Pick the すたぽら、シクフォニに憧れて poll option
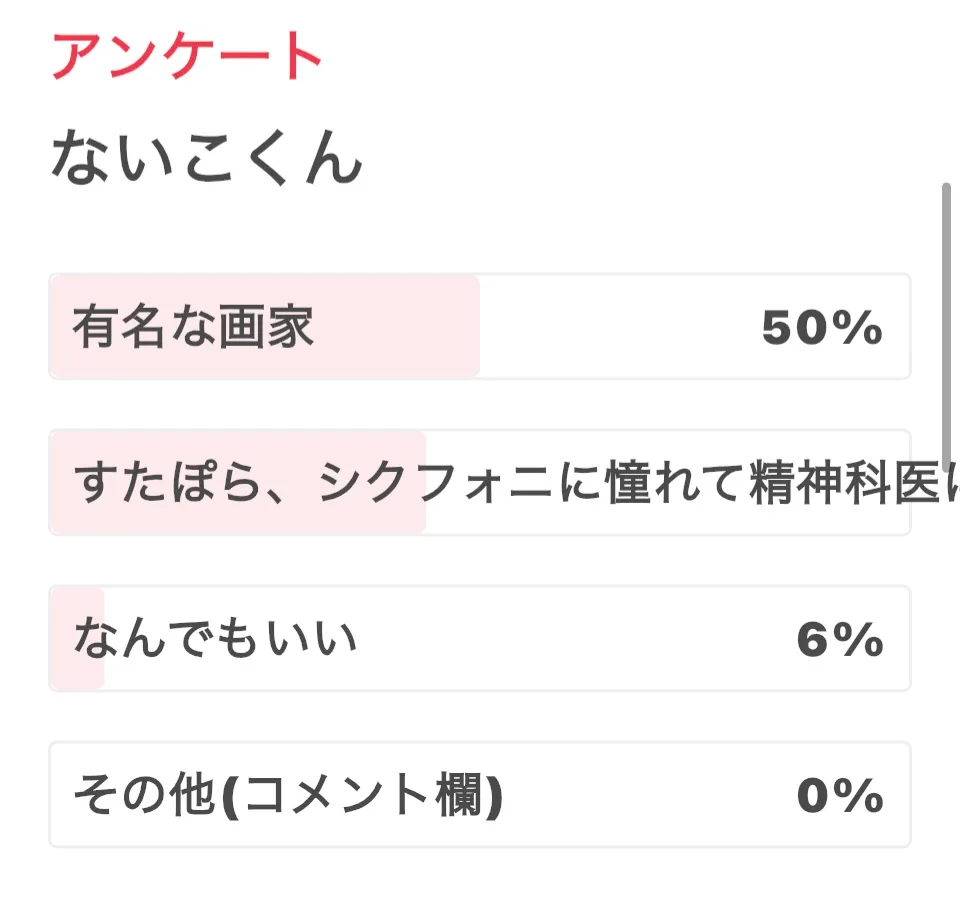The height and width of the screenshot is (902, 960). pos(480,483)
